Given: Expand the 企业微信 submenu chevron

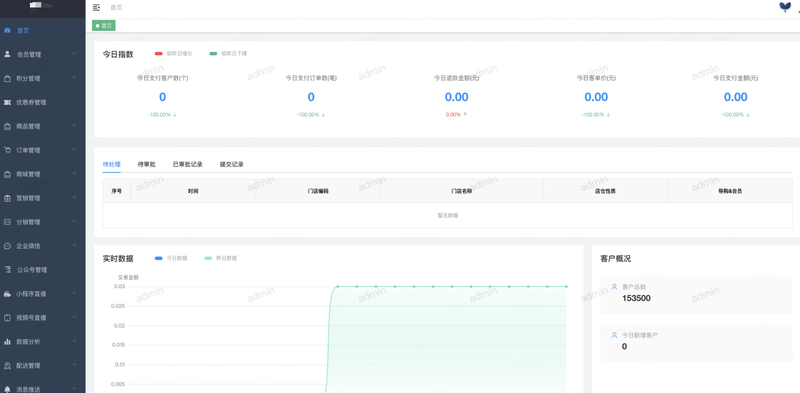Looking at the screenshot, I should [x=74, y=245].
